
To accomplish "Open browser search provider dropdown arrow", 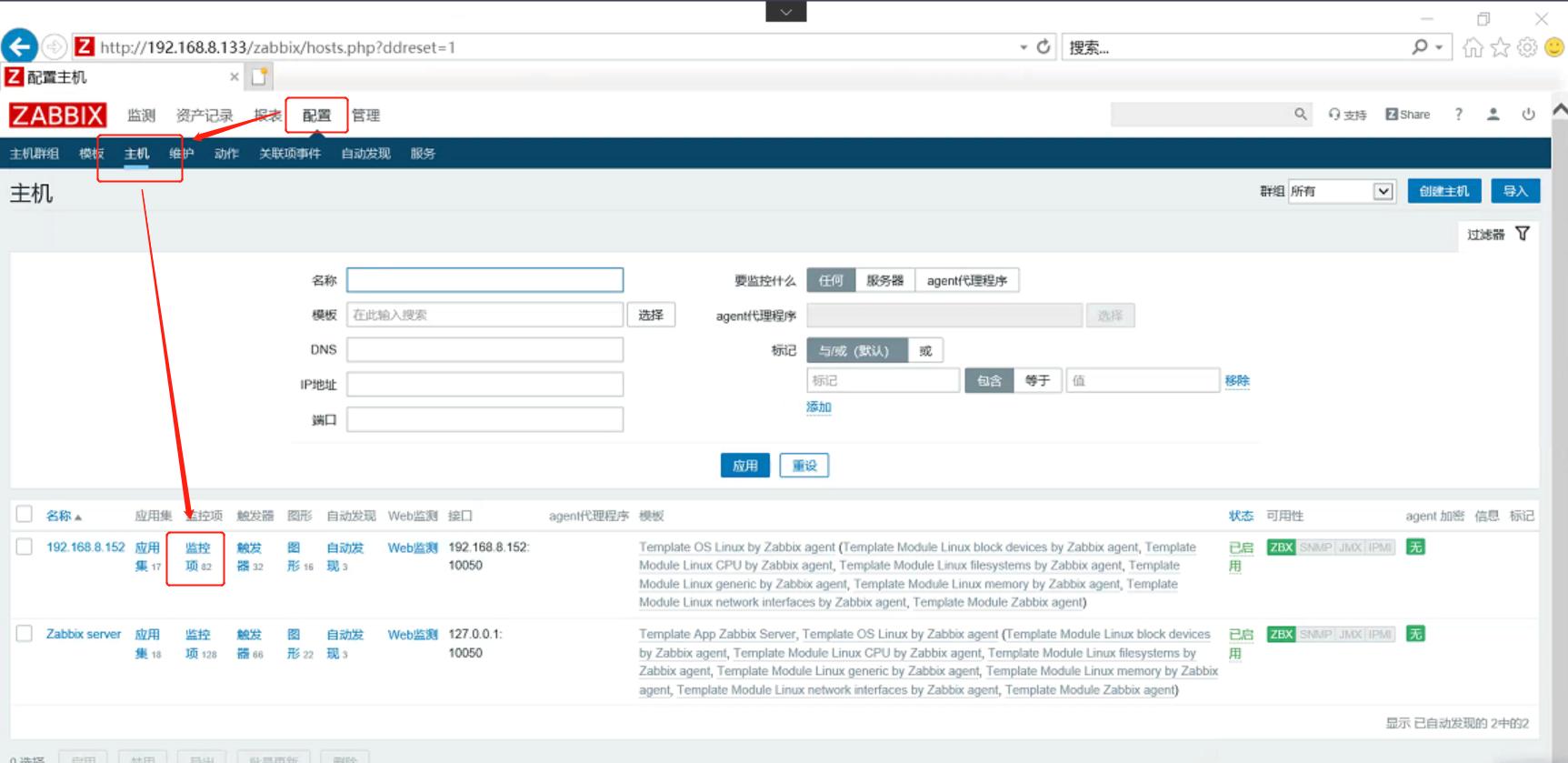I will [x=1439, y=47].
